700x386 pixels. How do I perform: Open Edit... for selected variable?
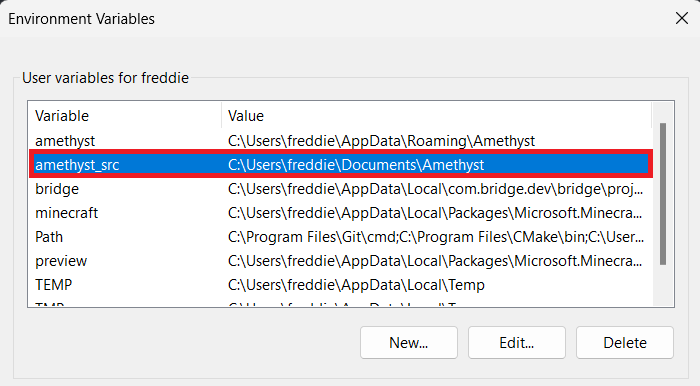tap(517, 343)
